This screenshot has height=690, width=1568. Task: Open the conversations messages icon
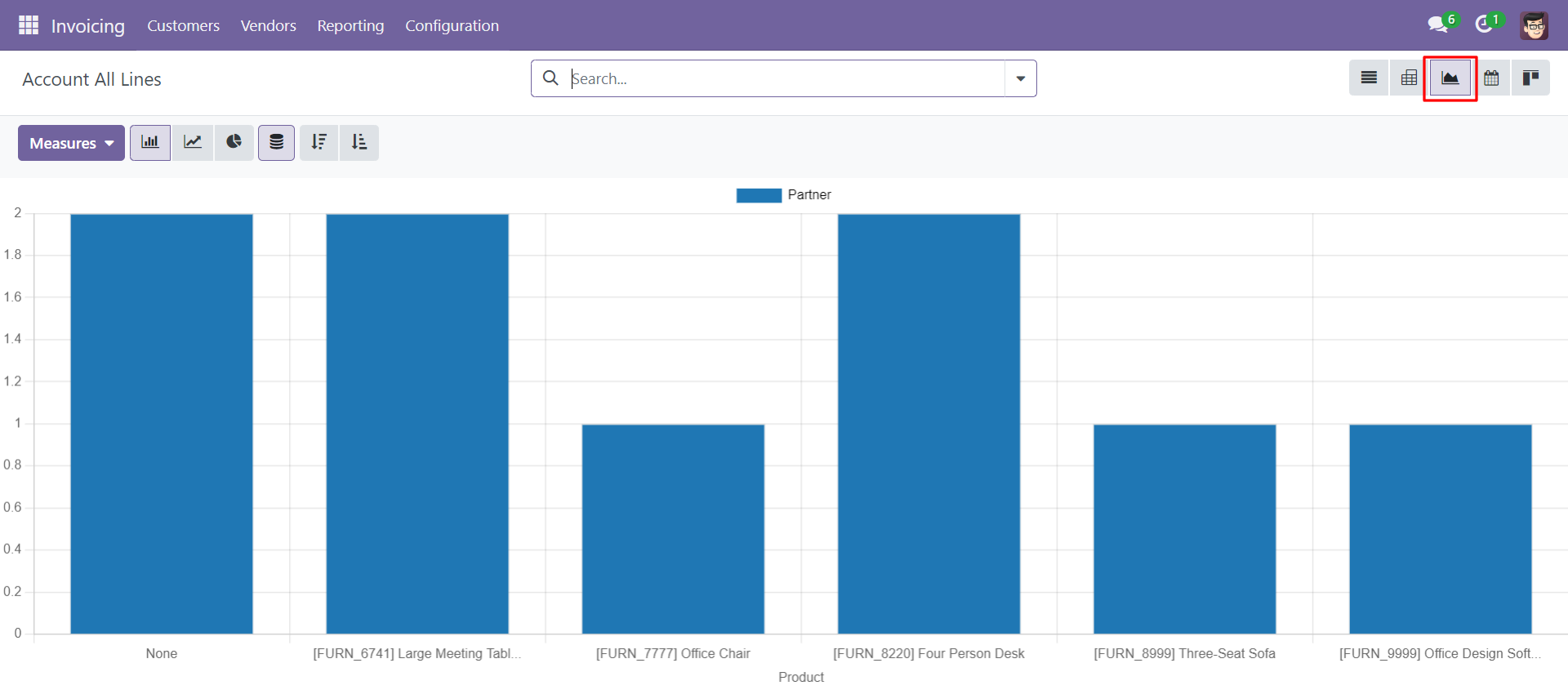pyautogui.click(x=1438, y=24)
